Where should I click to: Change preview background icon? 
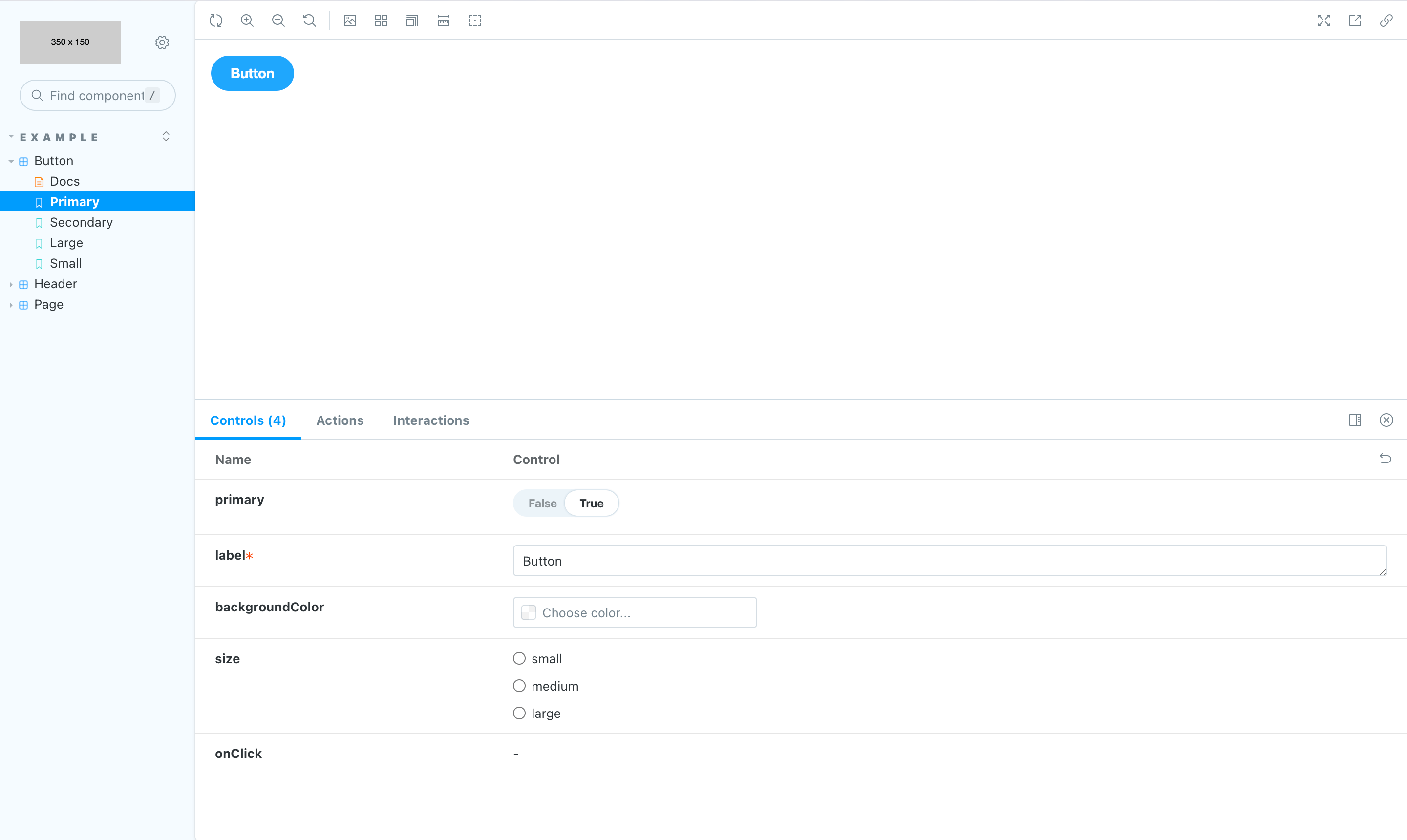[x=350, y=21]
